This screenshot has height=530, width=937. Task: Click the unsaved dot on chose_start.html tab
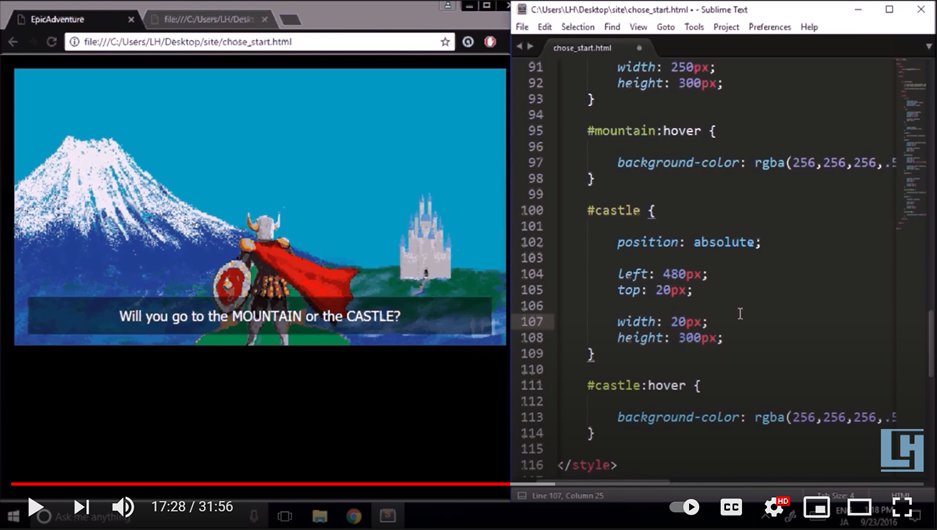(x=639, y=48)
